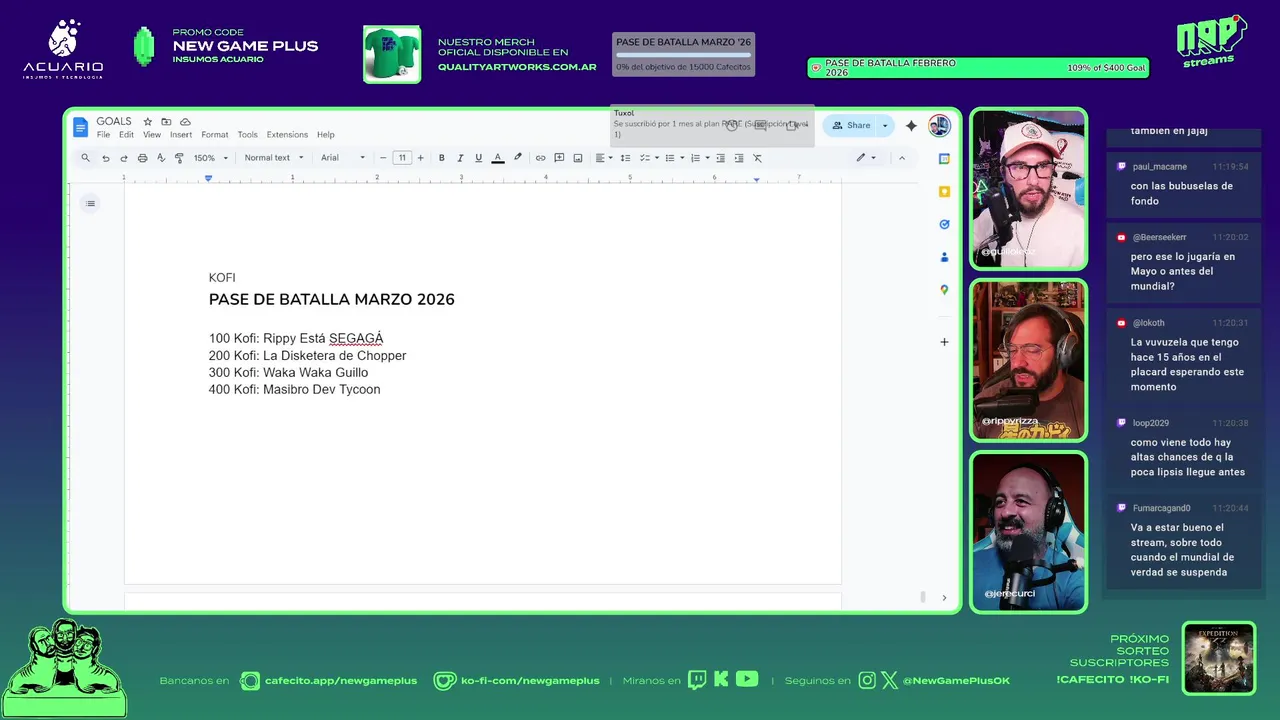Open the View menu

[151, 135]
